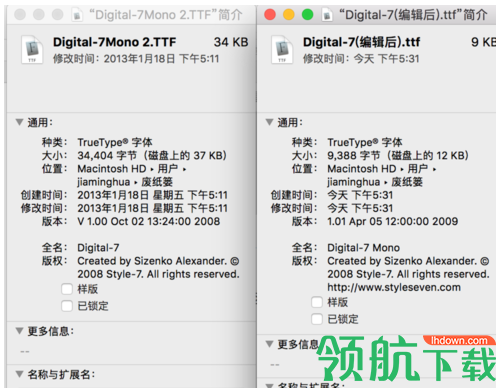The width and height of the screenshot is (496, 388).
Task: Click the TTF file icon beside Digital-7Mono 2.TTF
Action: [x=32, y=50]
